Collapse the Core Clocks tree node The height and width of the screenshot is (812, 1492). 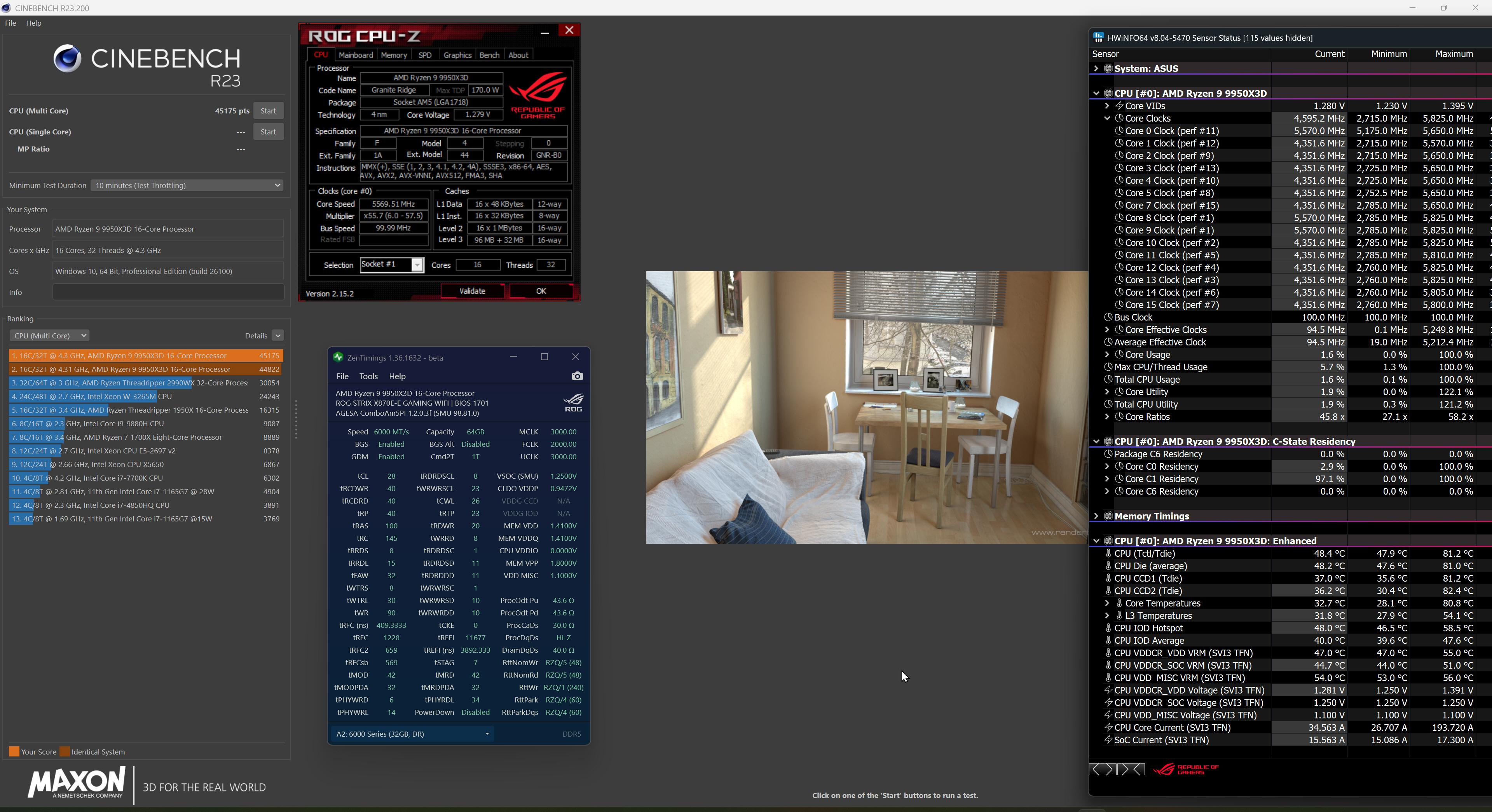coord(1107,118)
